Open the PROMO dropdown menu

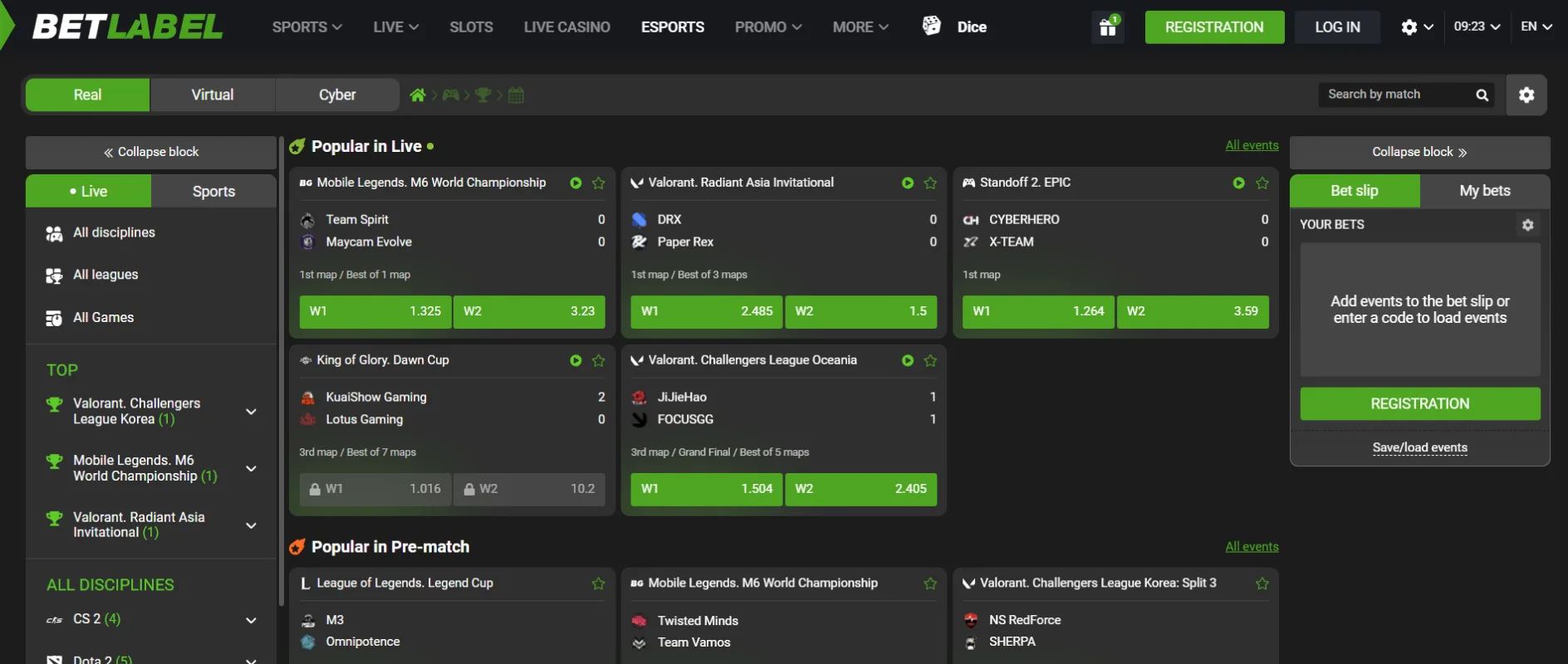[768, 27]
